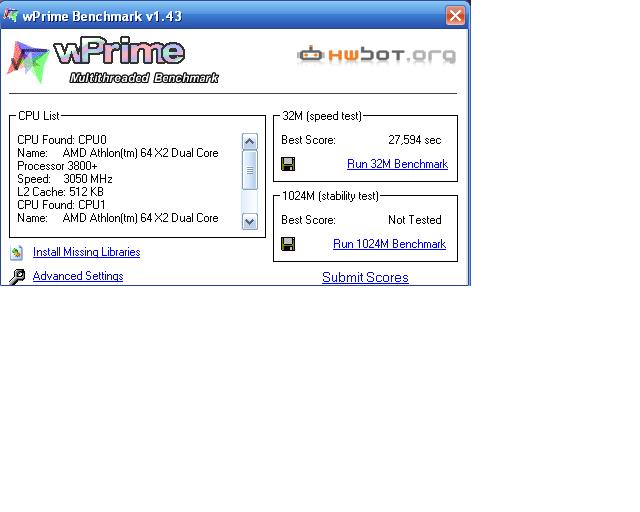Click the Install Missing Libraries icon
Image resolution: width=640 pixels, height=512 pixels.
click(17, 253)
